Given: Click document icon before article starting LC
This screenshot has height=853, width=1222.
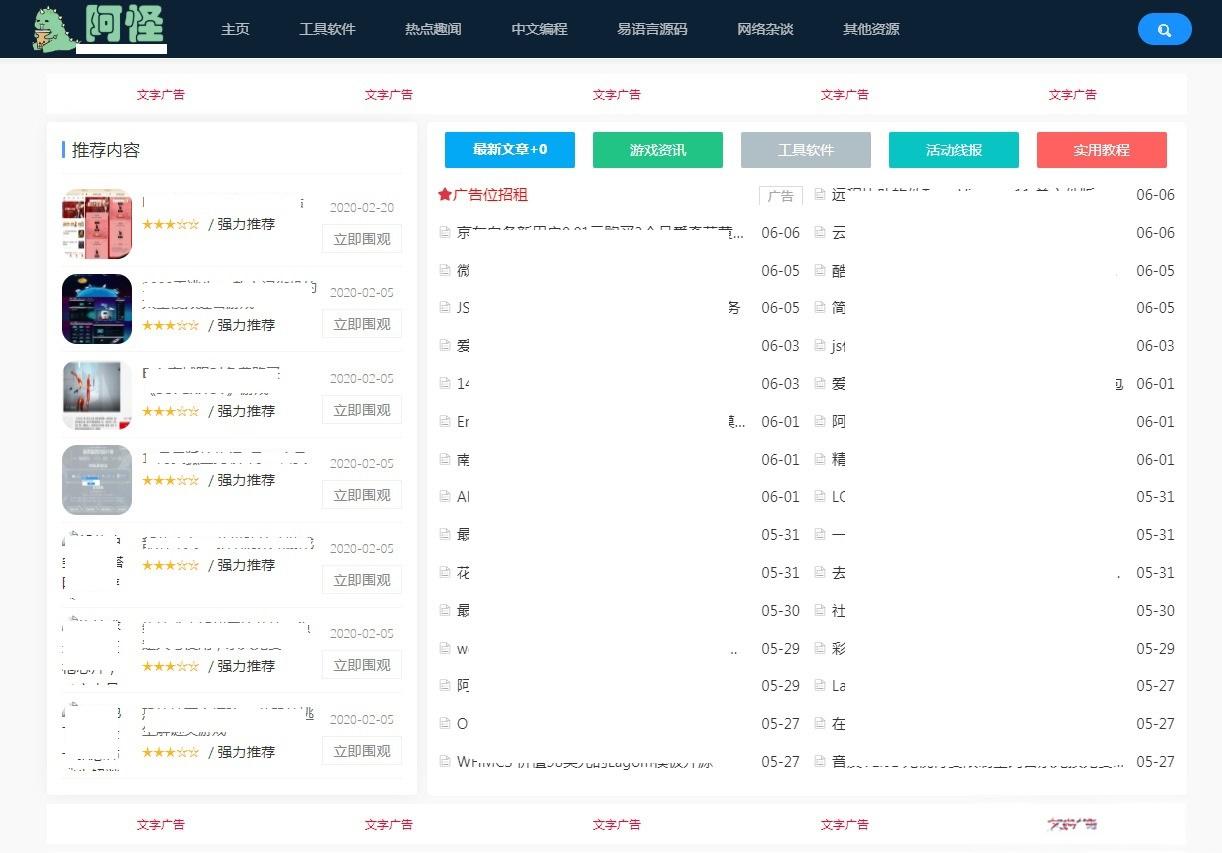Looking at the screenshot, I should coord(820,497).
